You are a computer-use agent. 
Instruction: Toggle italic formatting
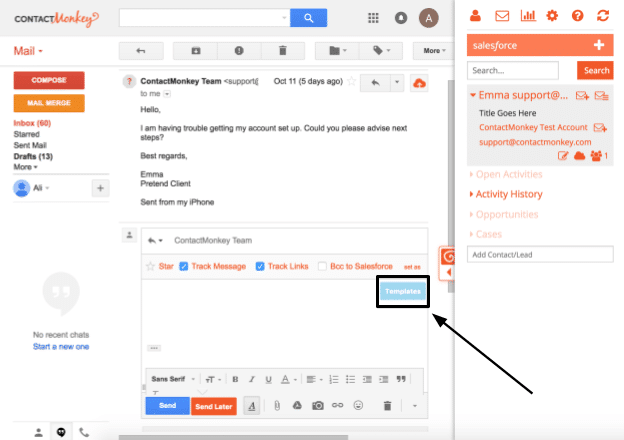[x=252, y=380]
